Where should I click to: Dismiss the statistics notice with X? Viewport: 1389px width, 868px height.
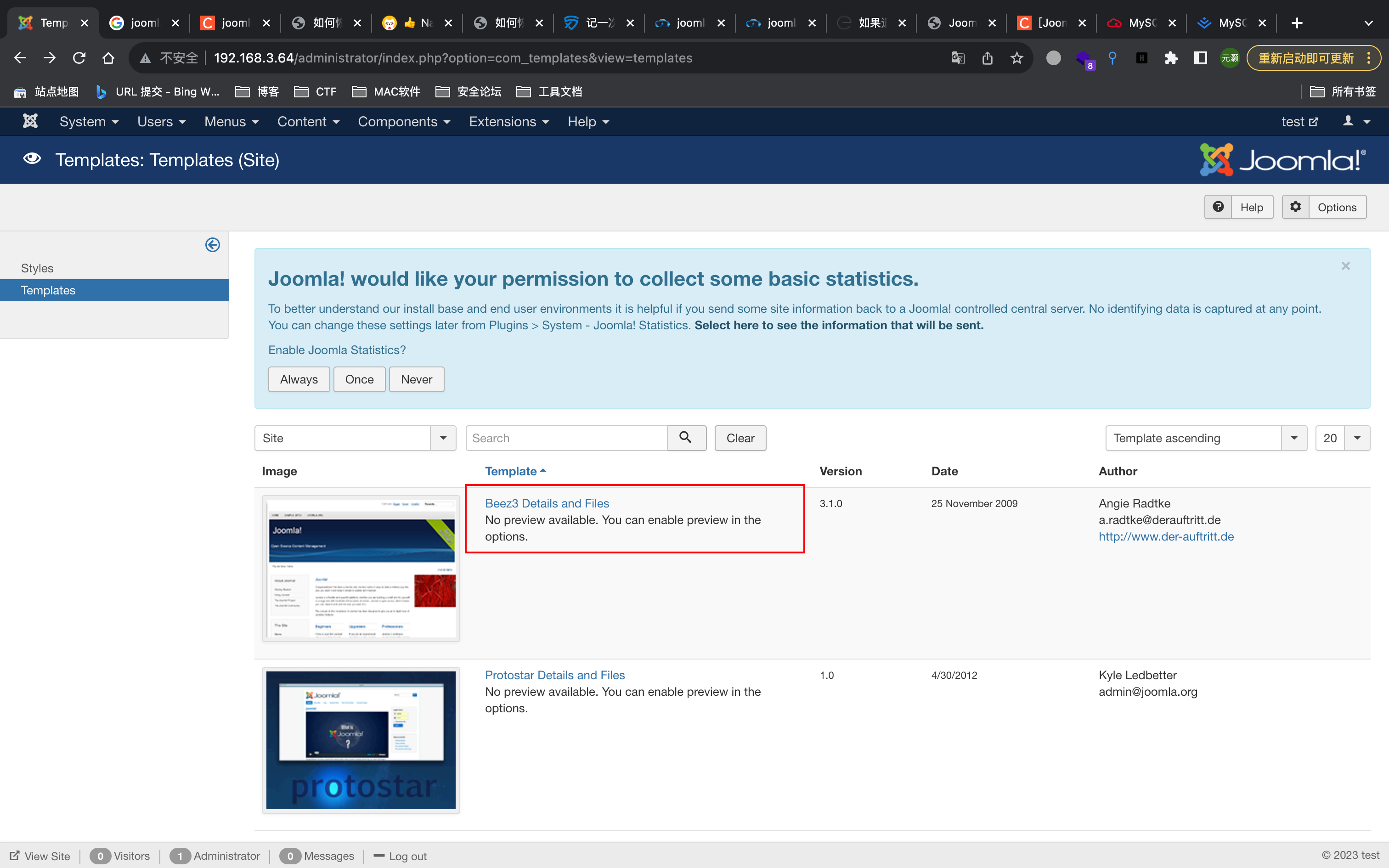(1345, 266)
